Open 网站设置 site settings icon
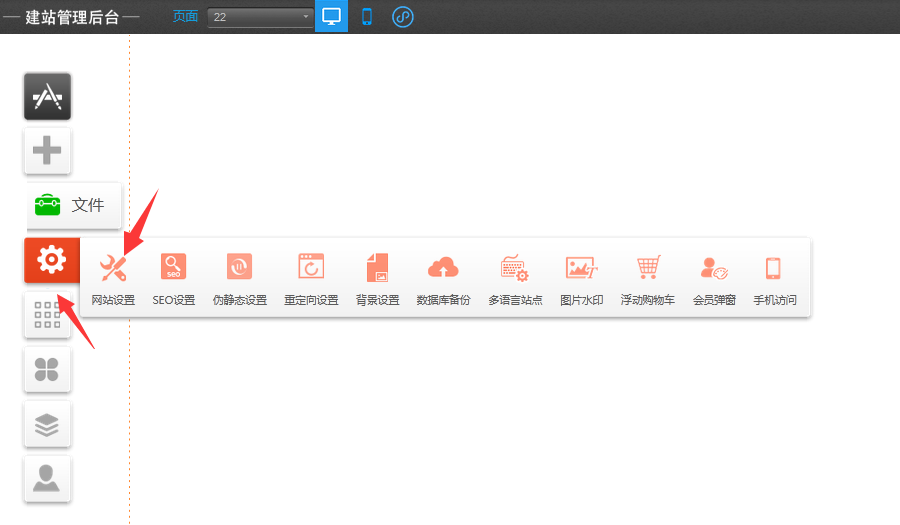Image resolution: width=900 pixels, height=525 pixels. coord(113,277)
